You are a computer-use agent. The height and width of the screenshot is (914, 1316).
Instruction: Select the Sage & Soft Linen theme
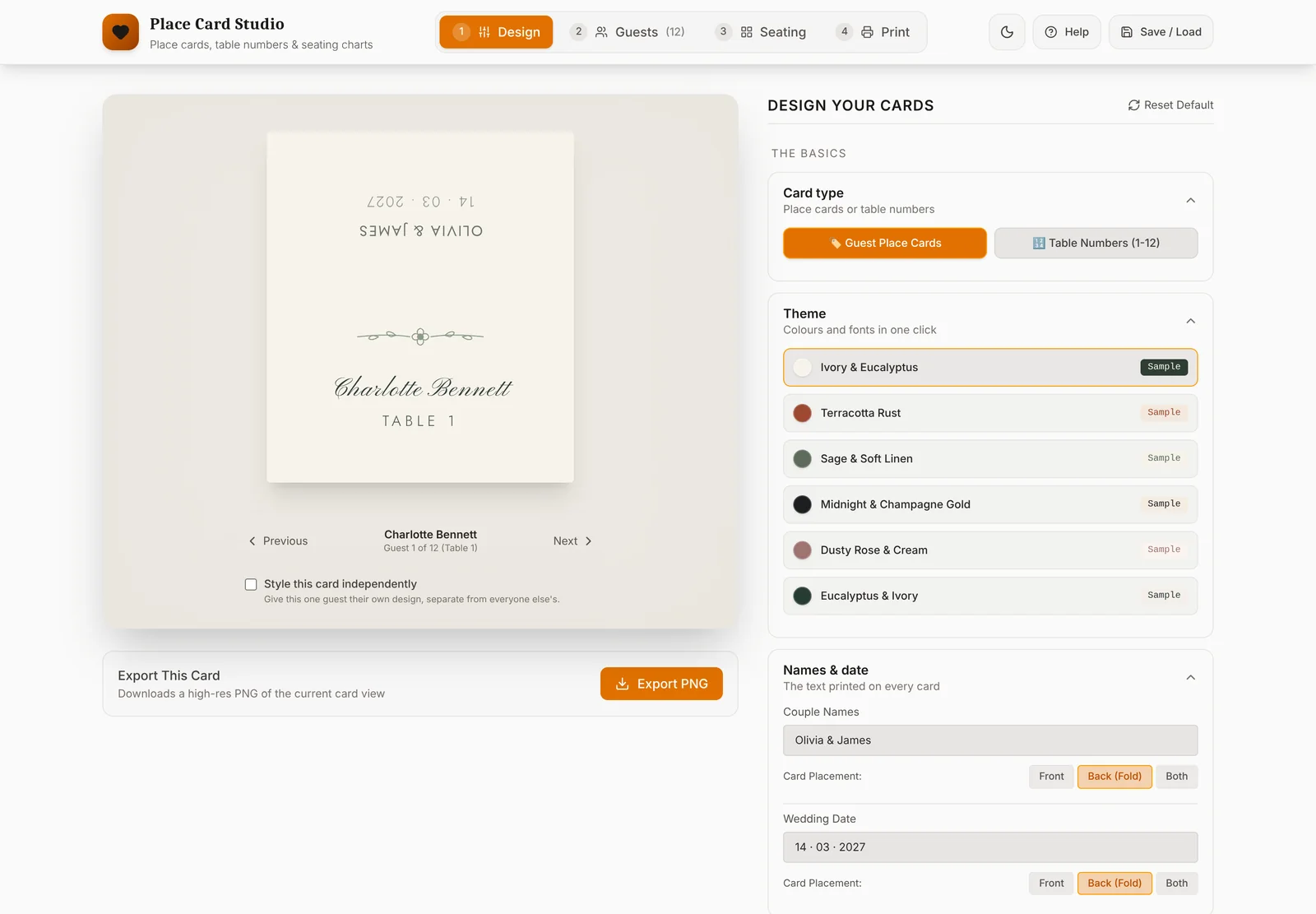[x=990, y=459]
